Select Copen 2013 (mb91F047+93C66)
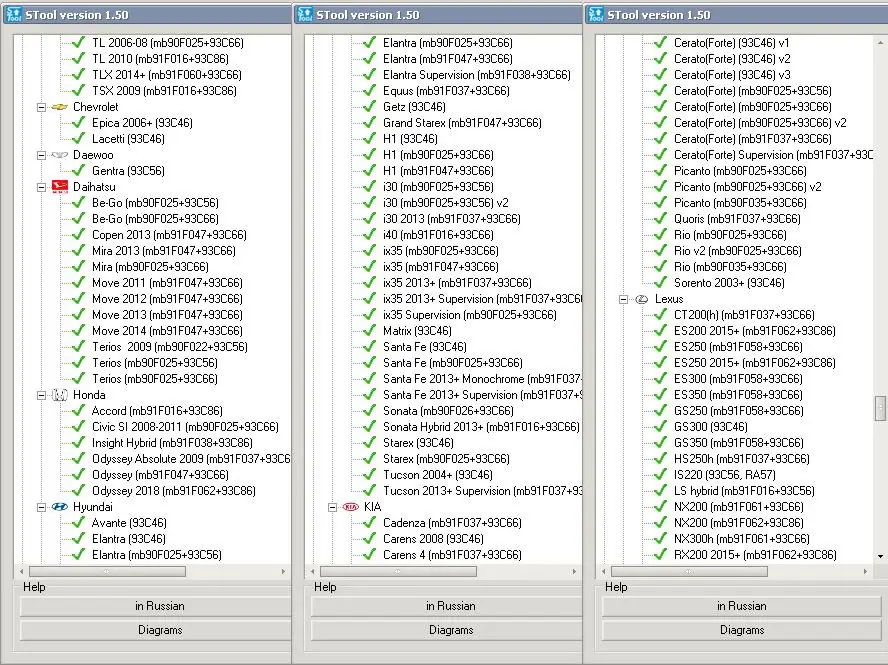 169,235
